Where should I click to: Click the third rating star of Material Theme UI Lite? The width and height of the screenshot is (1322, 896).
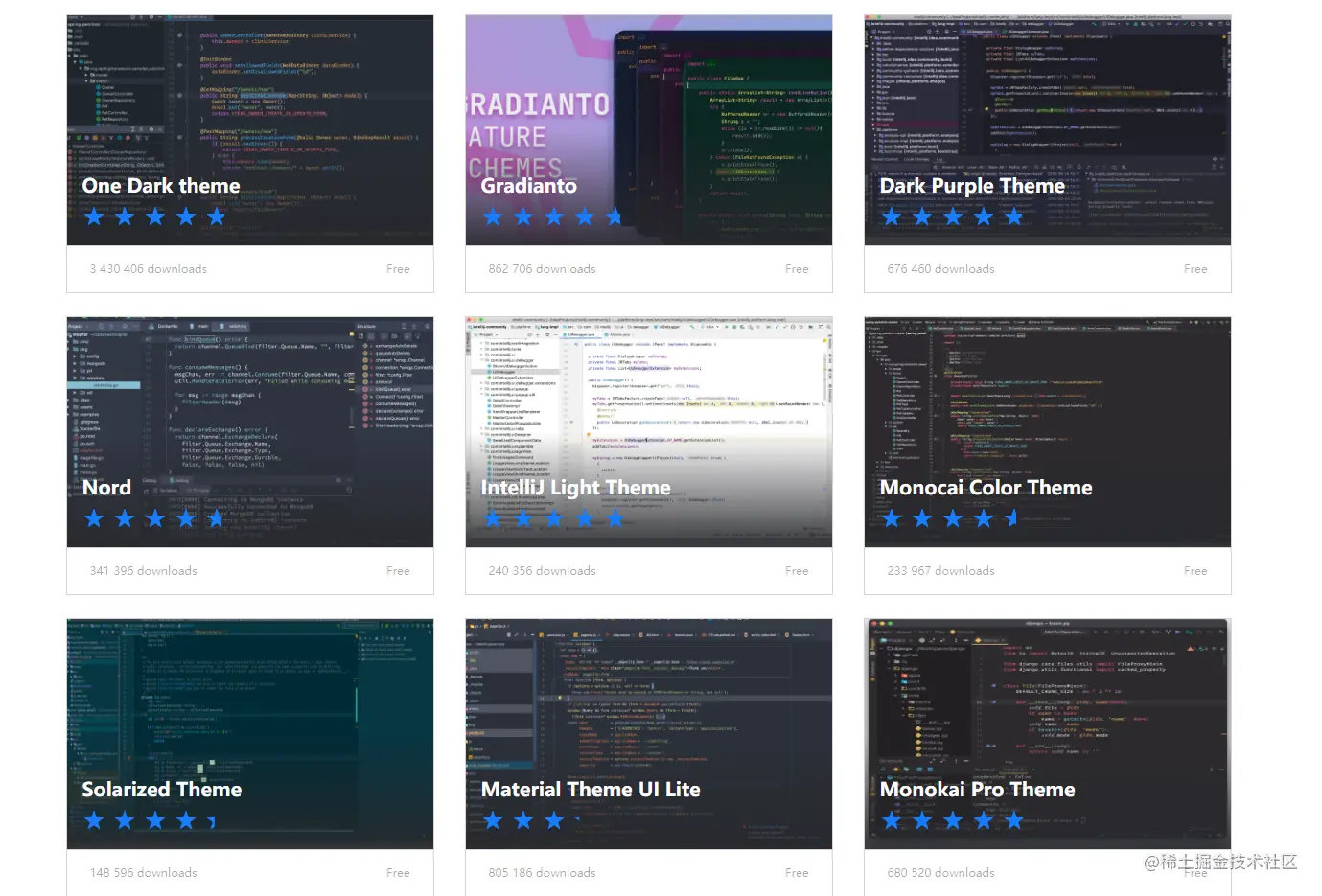pyautogui.click(x=554, y=820)
